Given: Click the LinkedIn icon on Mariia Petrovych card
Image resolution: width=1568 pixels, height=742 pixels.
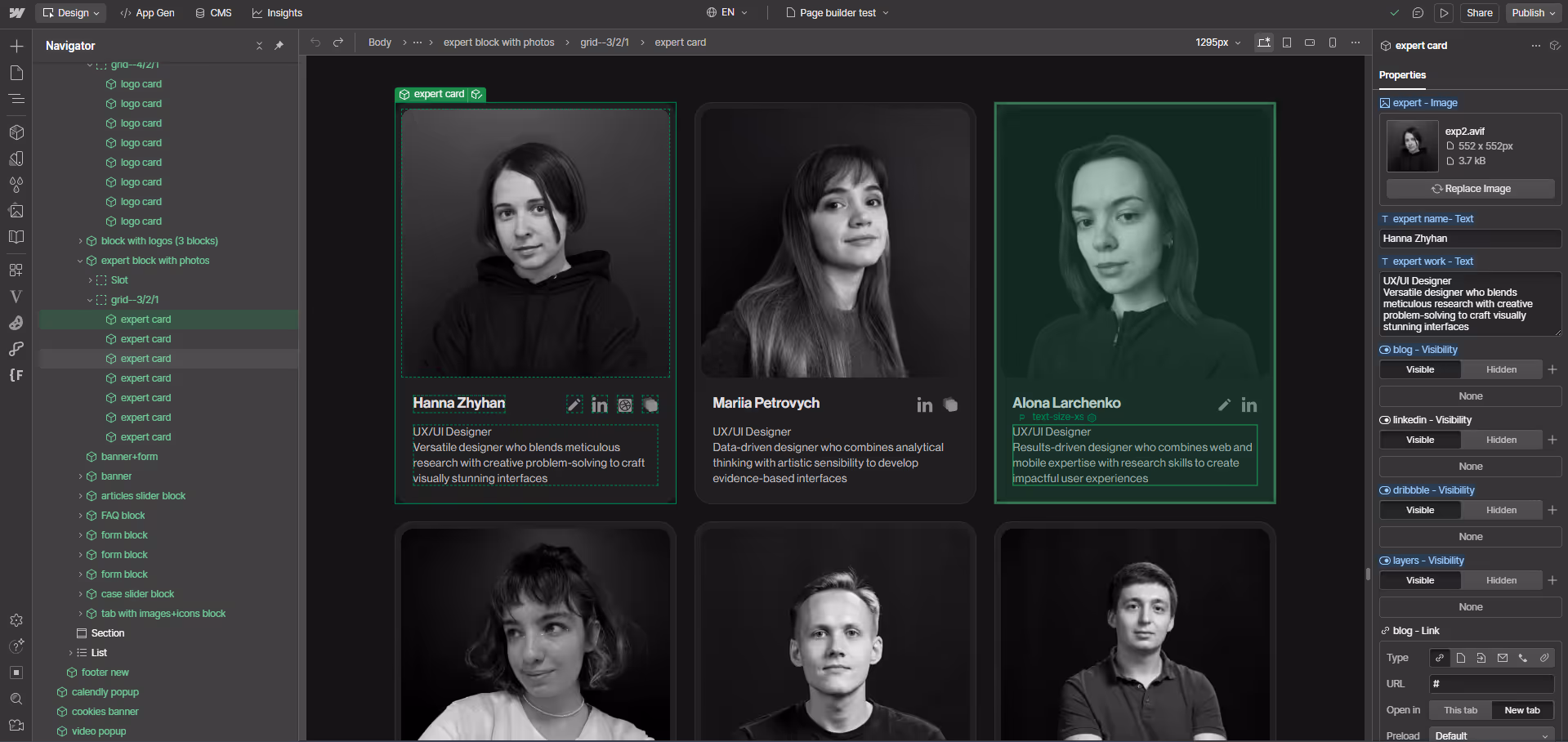Looking at the screenshot, I should pos(924,405).
